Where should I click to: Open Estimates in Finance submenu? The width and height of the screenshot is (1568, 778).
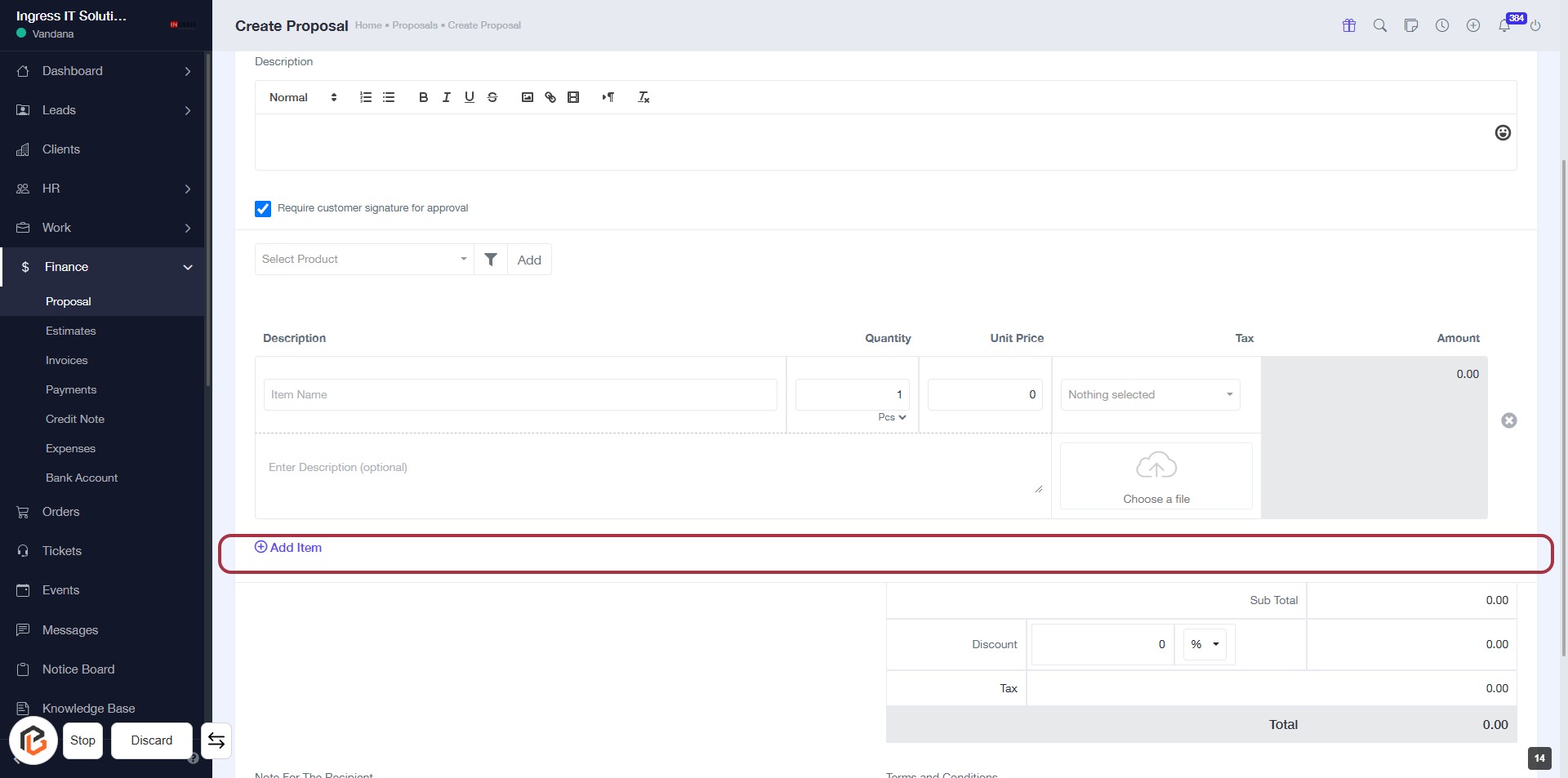click(x=71, y=331)
